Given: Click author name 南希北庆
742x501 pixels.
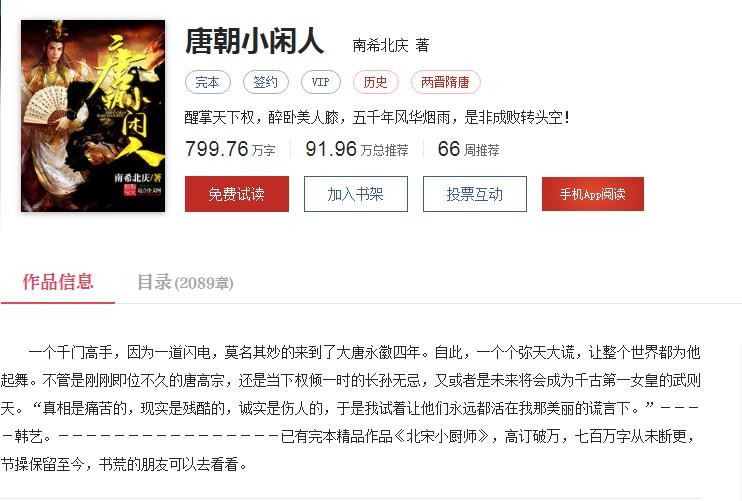Looking at the screenshot, I should 380,45.
